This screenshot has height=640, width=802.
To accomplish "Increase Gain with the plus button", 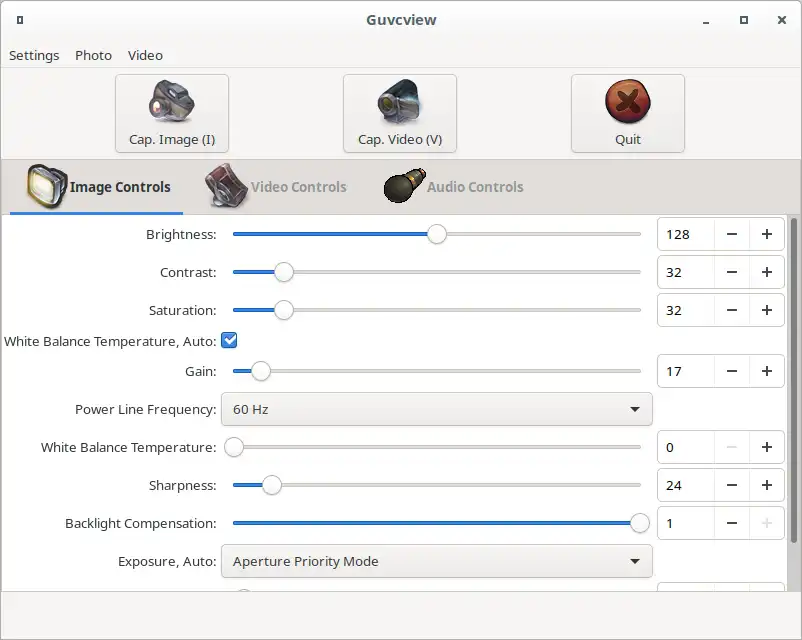I will coord(767,371).
